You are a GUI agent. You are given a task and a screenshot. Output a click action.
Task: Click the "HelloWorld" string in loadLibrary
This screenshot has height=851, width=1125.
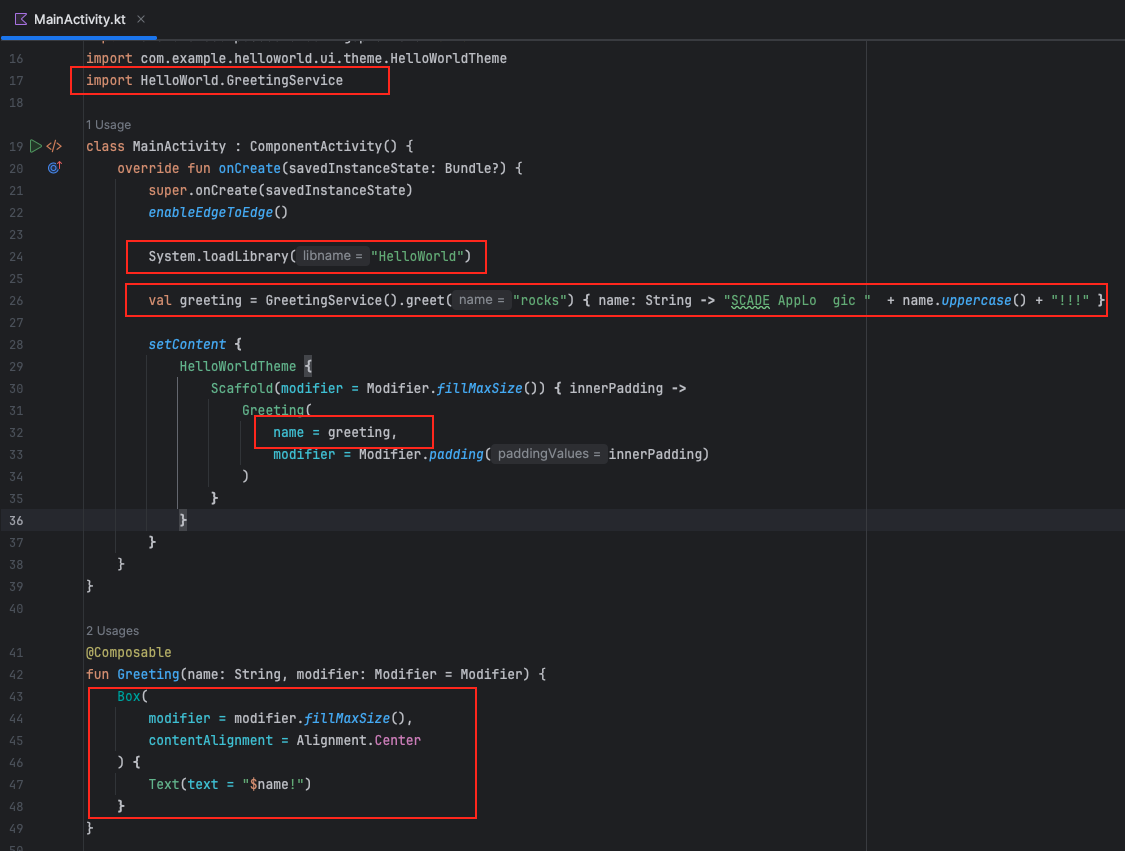pyautogui.click(x=419, y=256)
